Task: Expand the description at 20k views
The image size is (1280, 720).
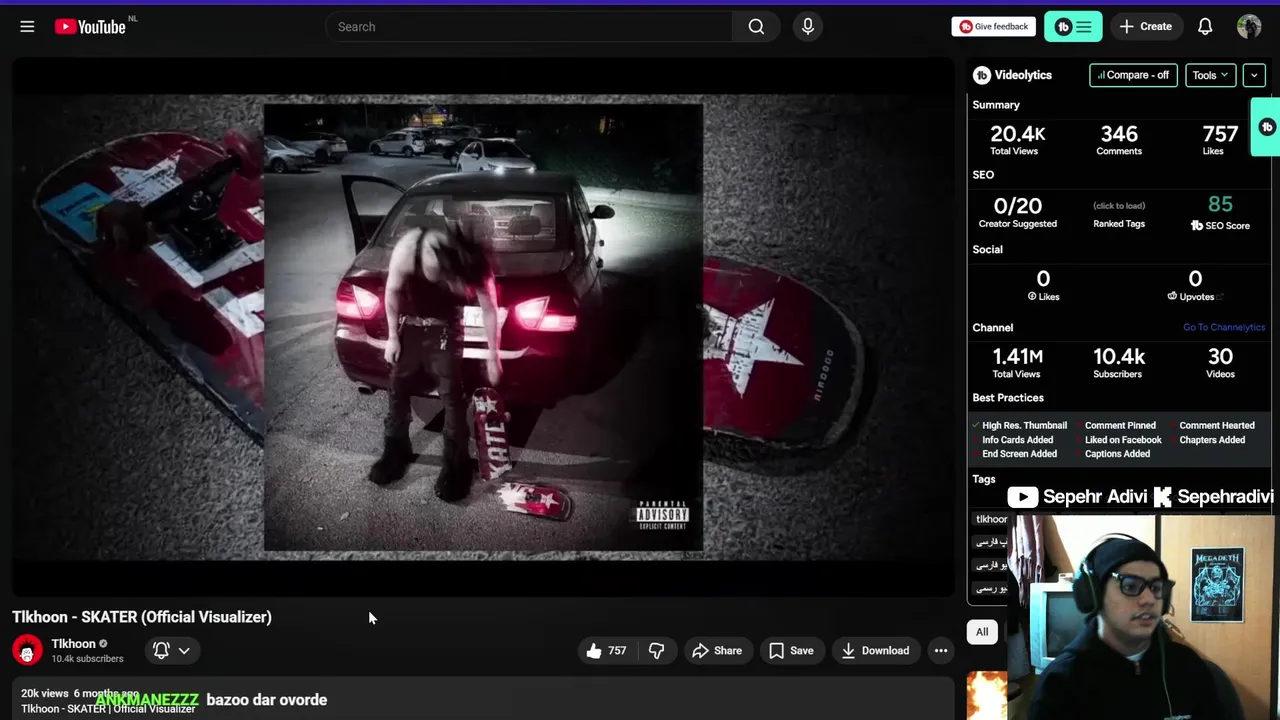Action: (45, 693)
